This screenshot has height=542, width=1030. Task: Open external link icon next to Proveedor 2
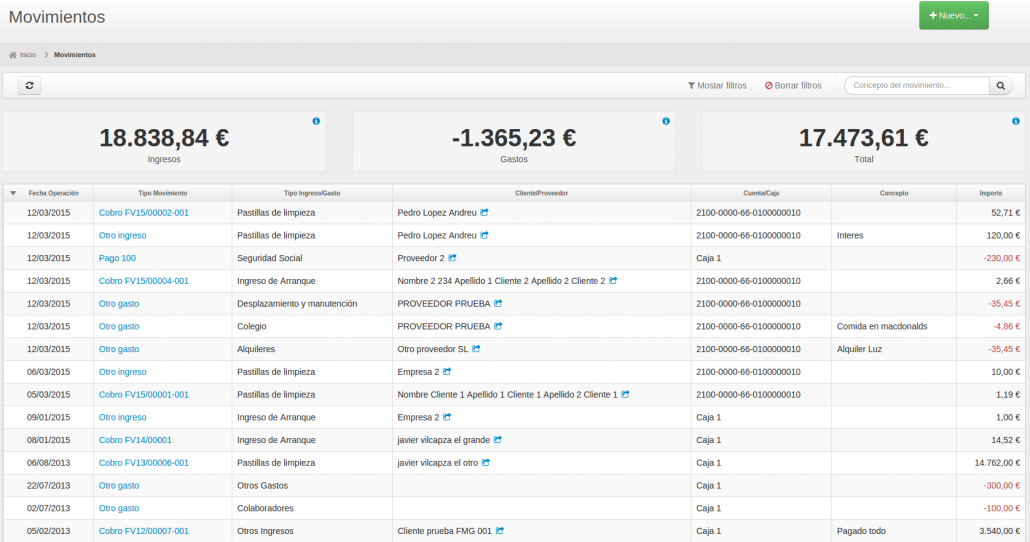click(x=452, y=258)
